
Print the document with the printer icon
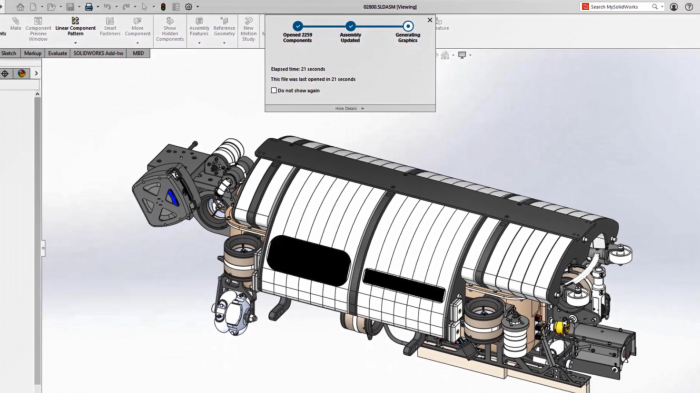(89, 7)
